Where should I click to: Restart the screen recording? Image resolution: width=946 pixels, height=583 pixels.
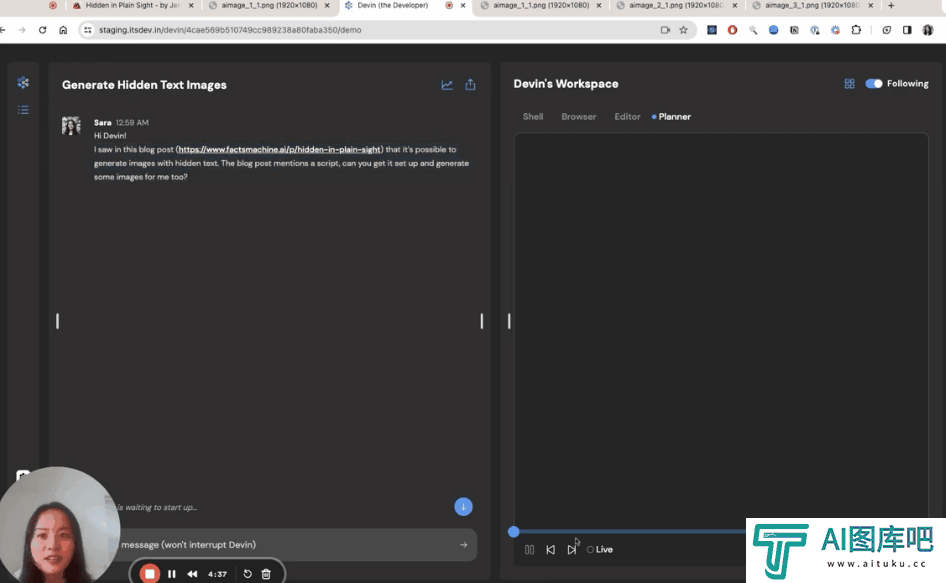tap(247, 574)
